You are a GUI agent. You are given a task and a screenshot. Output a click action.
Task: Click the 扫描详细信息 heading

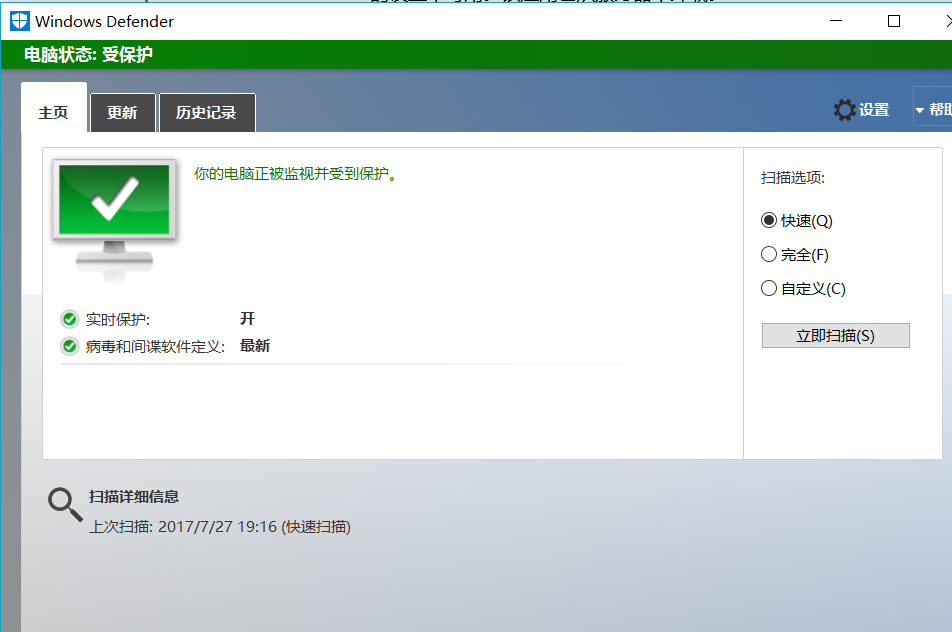click(x=134, y=497)
